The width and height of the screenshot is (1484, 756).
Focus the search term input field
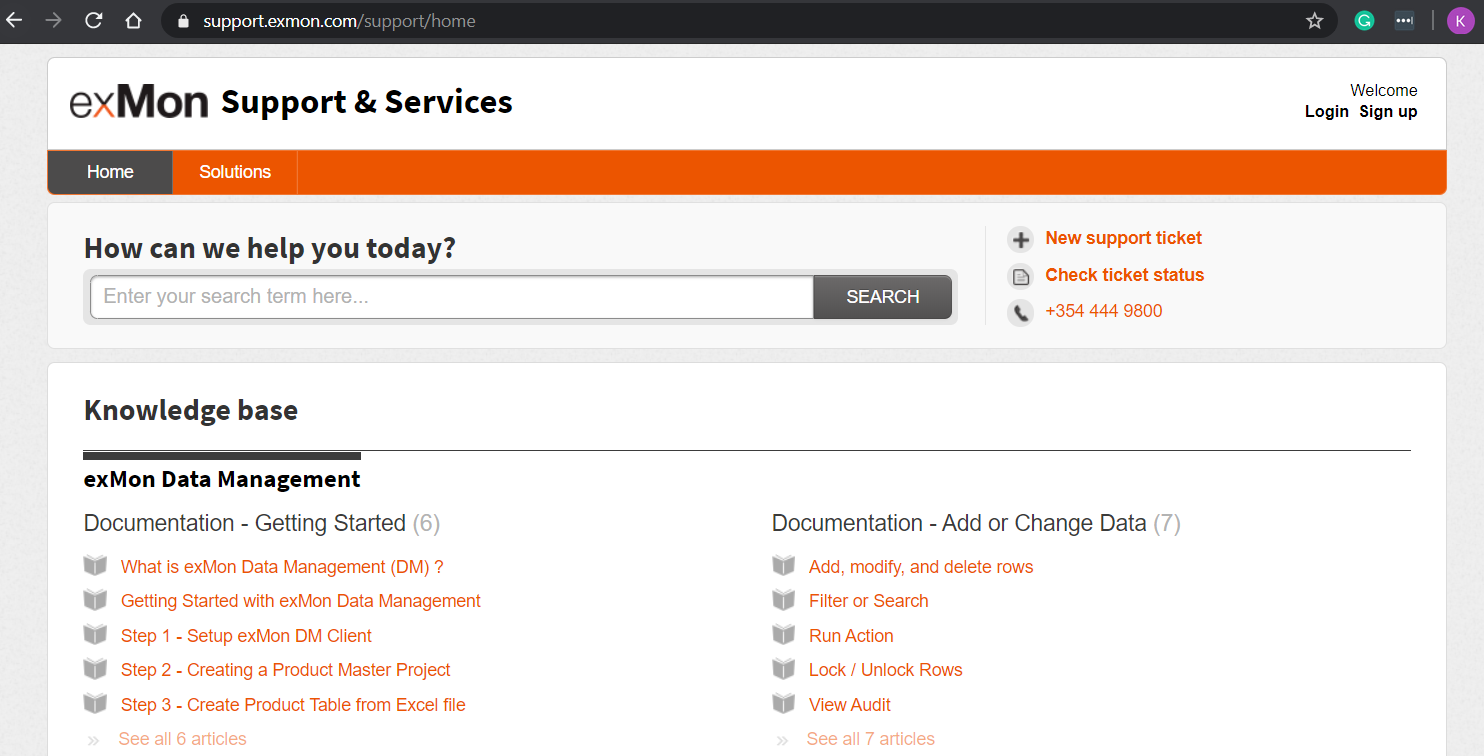coord(452,297)
